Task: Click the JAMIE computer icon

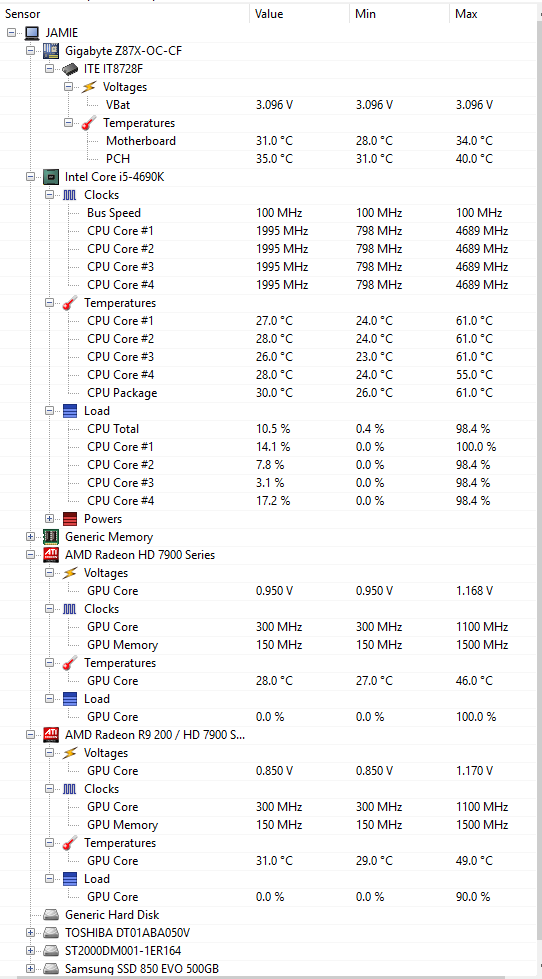Action: 32,32
